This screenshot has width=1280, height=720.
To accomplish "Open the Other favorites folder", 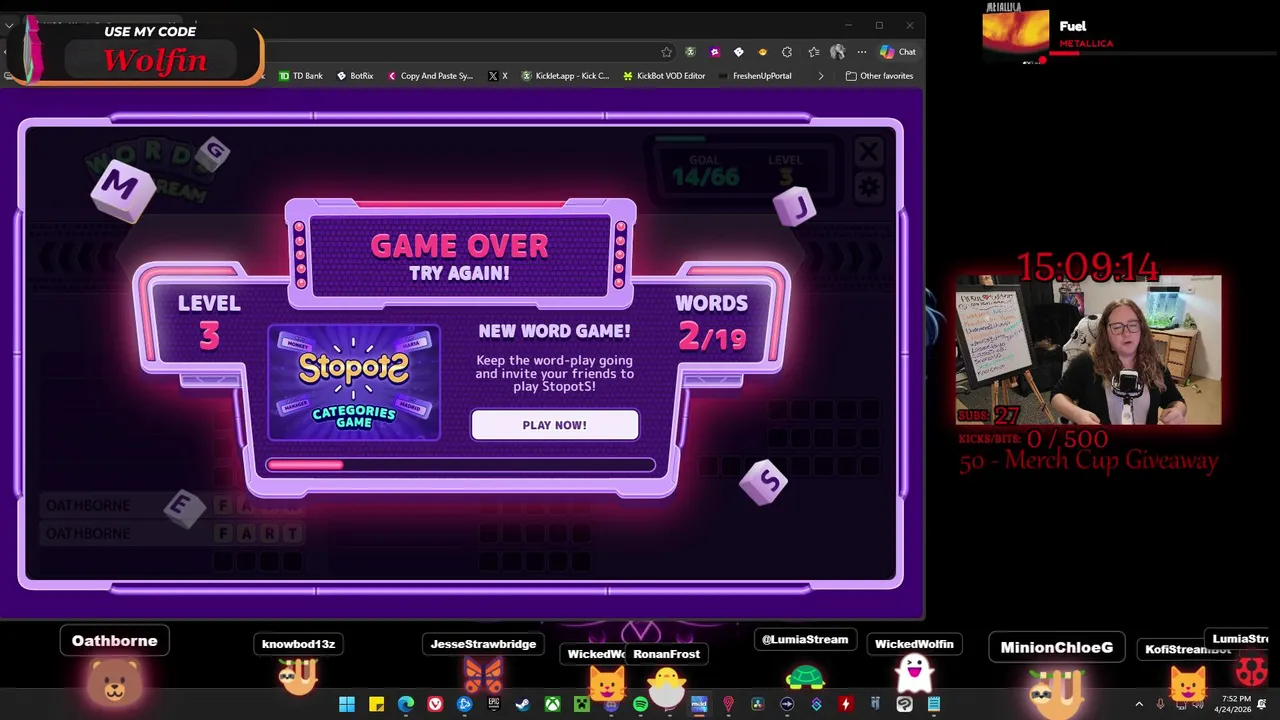I will point(879,76).
